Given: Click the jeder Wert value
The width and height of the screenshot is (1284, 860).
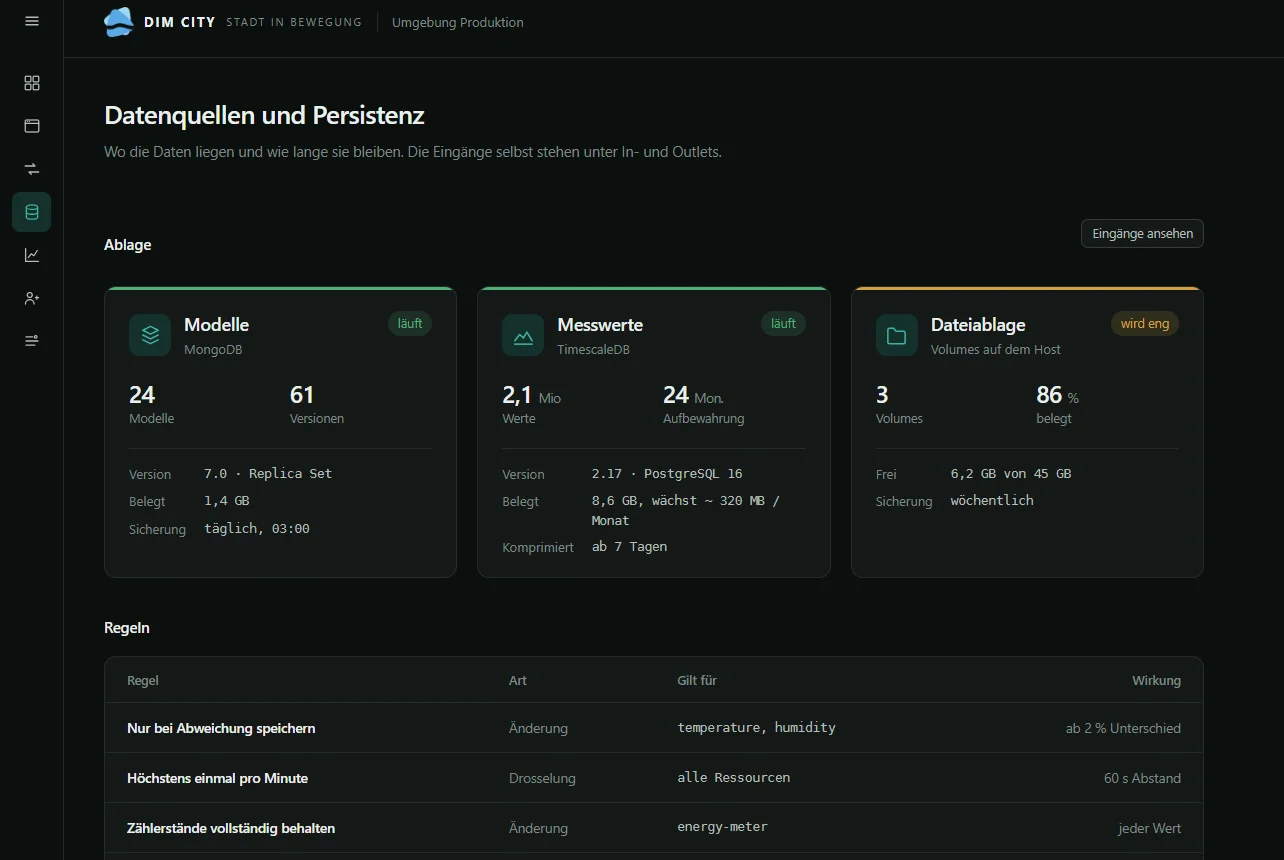Looking at the screenshot, I should click(x=1150, y=828).
